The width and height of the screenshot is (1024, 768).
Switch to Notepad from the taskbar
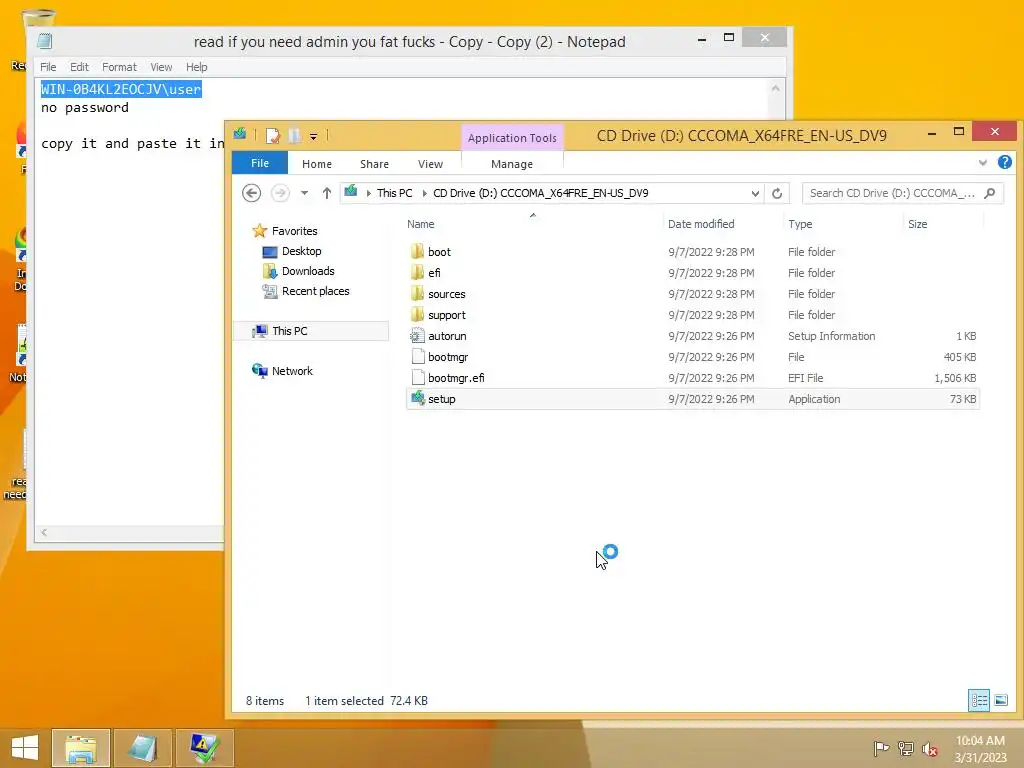pos(143,748)
